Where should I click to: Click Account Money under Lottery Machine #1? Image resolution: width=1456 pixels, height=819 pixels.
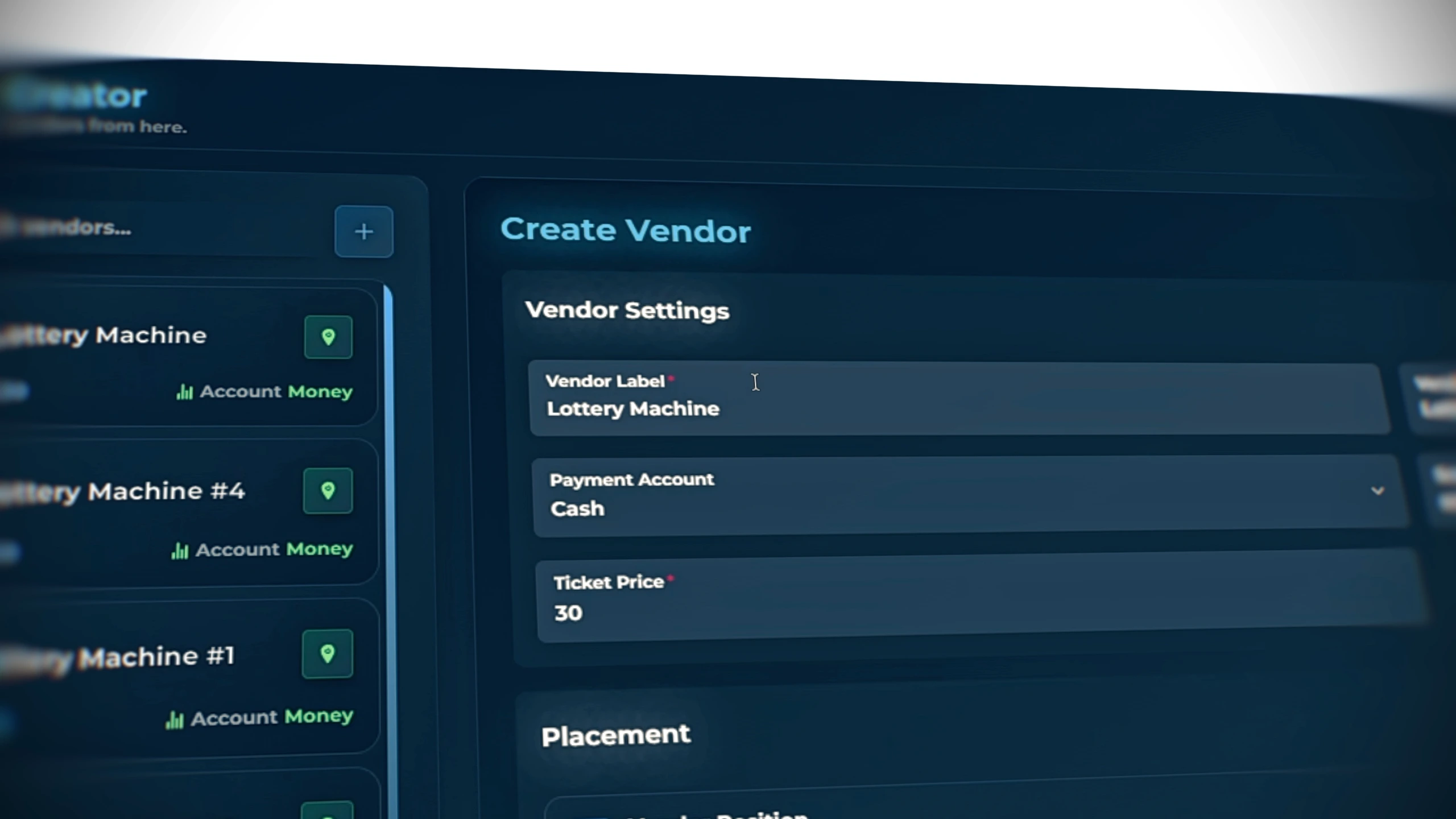click(259, 717)
